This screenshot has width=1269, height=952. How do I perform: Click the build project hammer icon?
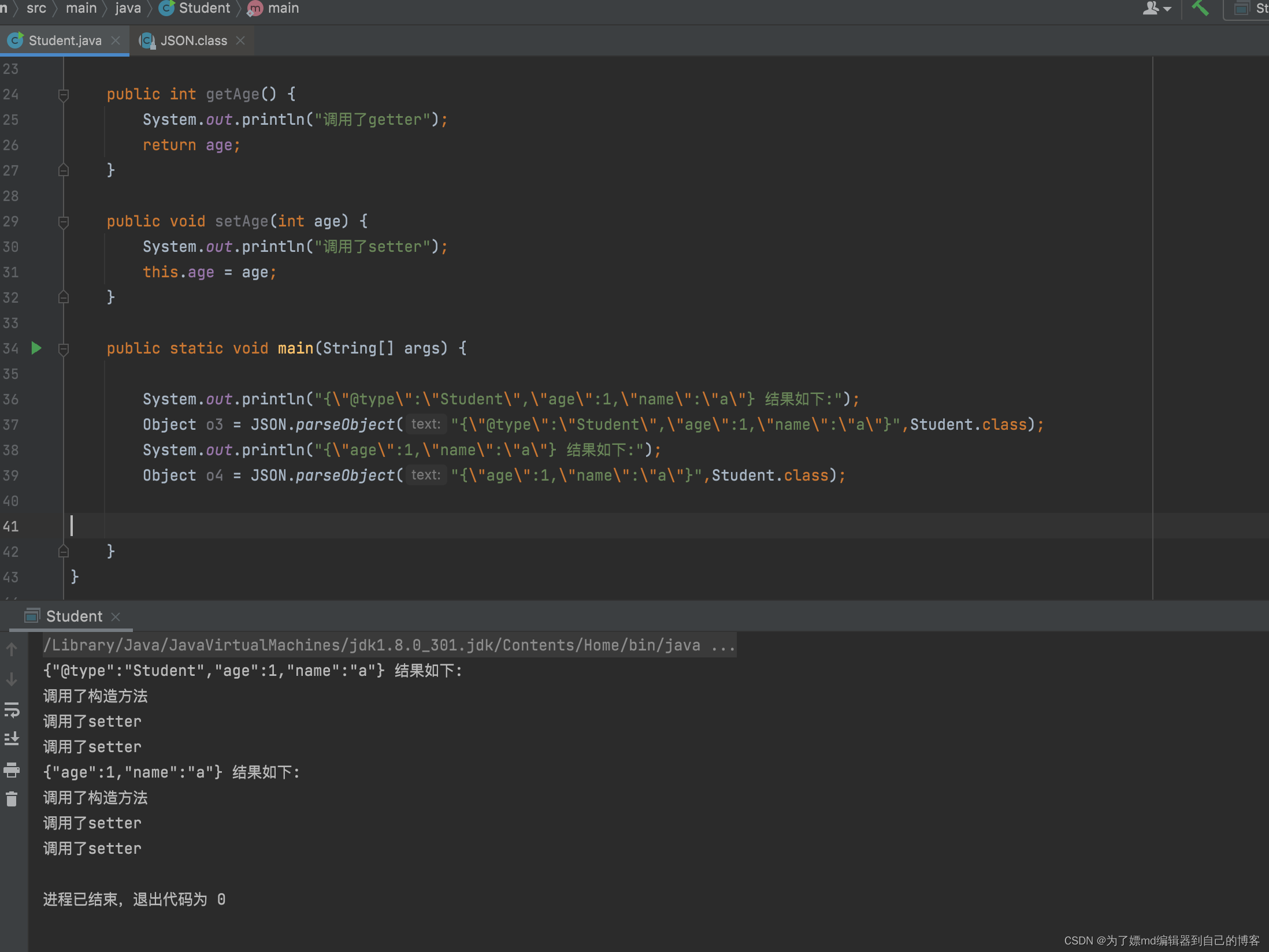pyautogui.click(x=1200, y=8)
